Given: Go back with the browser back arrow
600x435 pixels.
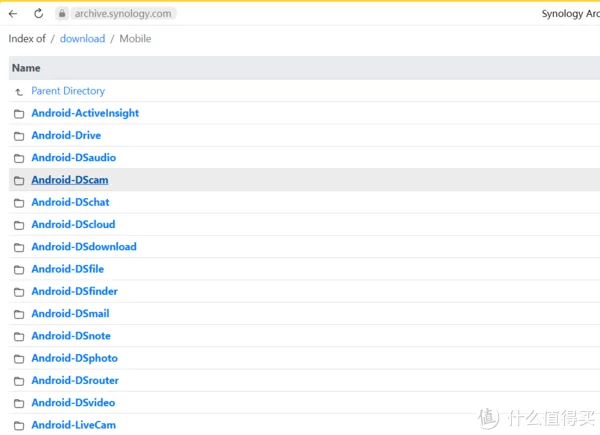Looking at the screenshot, I should click(x=13, y=14).
